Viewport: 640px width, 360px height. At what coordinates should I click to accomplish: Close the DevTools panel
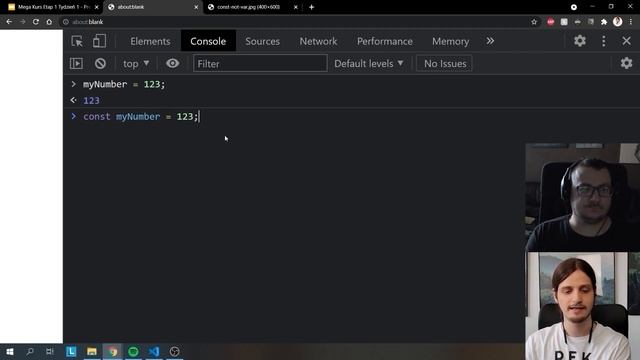tap(627, 41)
